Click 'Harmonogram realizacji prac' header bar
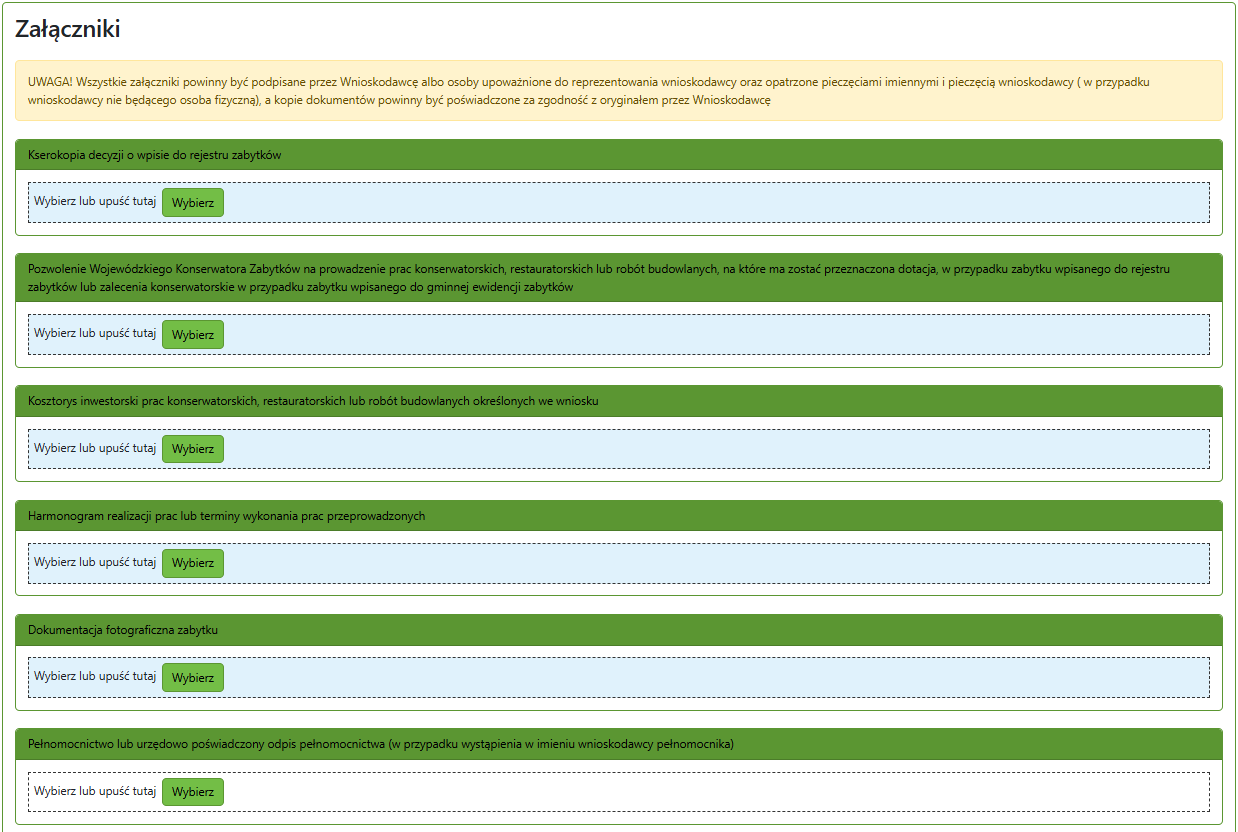This screenshot has height=832, width=1238. [227, 516]
